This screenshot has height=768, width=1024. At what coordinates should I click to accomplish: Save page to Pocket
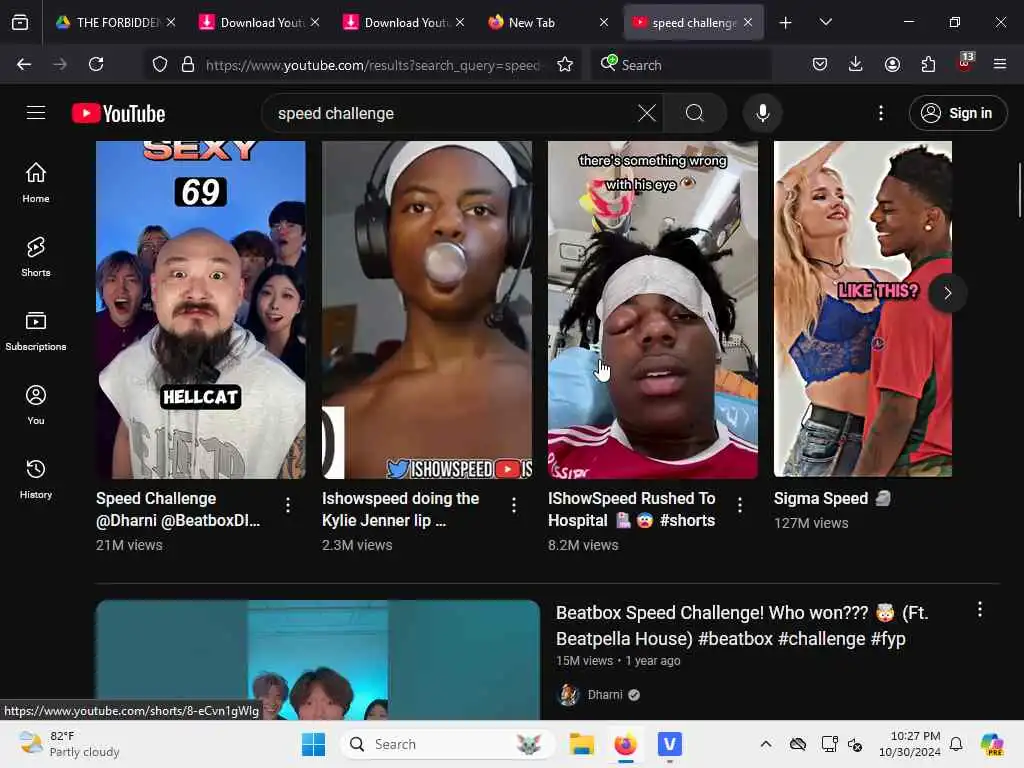tap(820, 64)
